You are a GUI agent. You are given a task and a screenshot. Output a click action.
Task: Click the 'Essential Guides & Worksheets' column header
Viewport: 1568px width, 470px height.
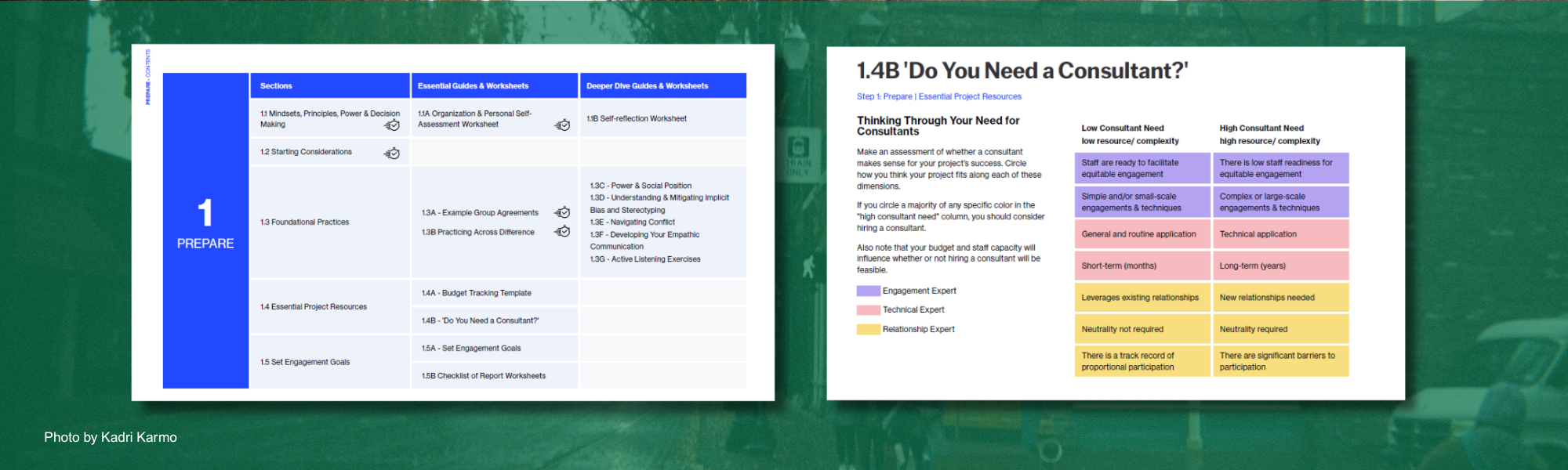point(473,86)
